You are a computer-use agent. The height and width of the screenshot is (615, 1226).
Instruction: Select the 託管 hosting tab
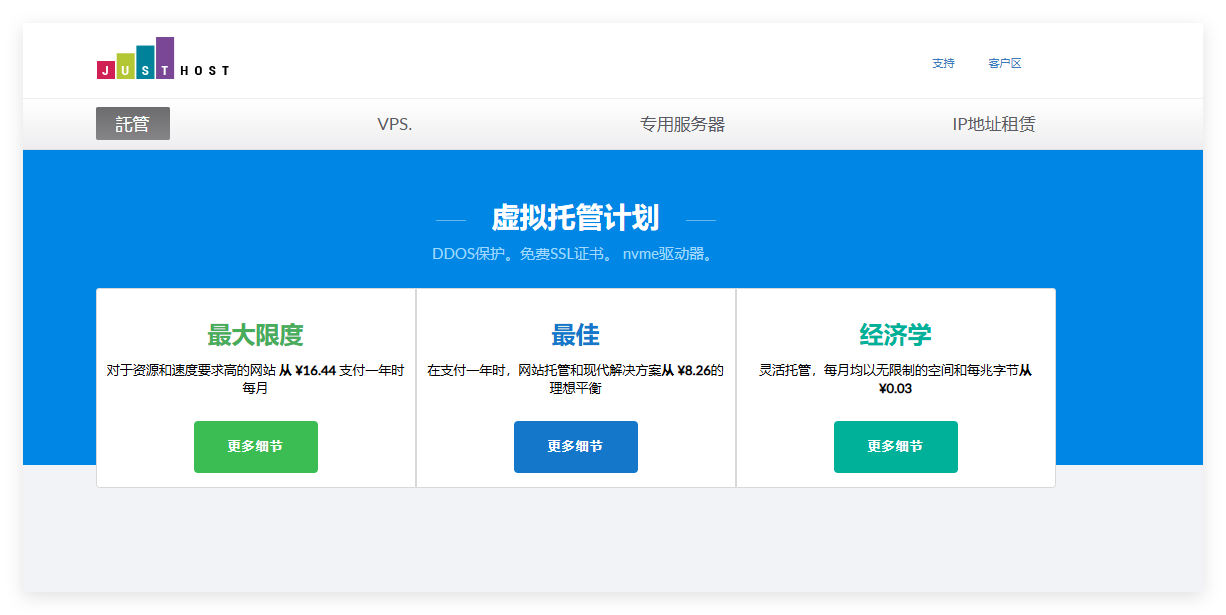click(x=133, y=124)
